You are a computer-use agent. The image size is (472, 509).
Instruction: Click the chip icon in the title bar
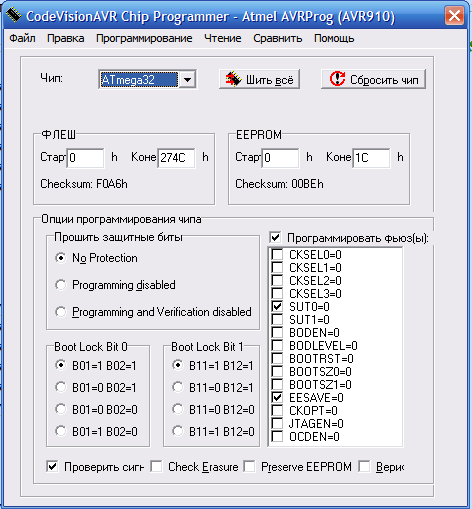pyautogui.click(x=14, y=15)
